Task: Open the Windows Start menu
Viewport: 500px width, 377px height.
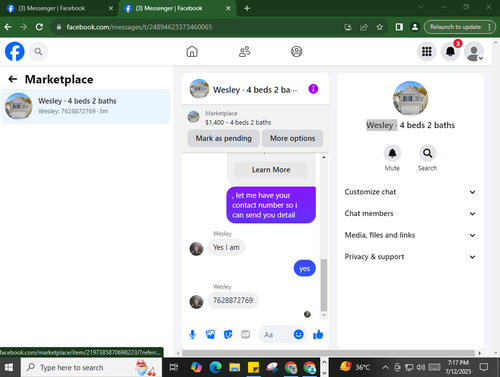Action: point(9,367)
